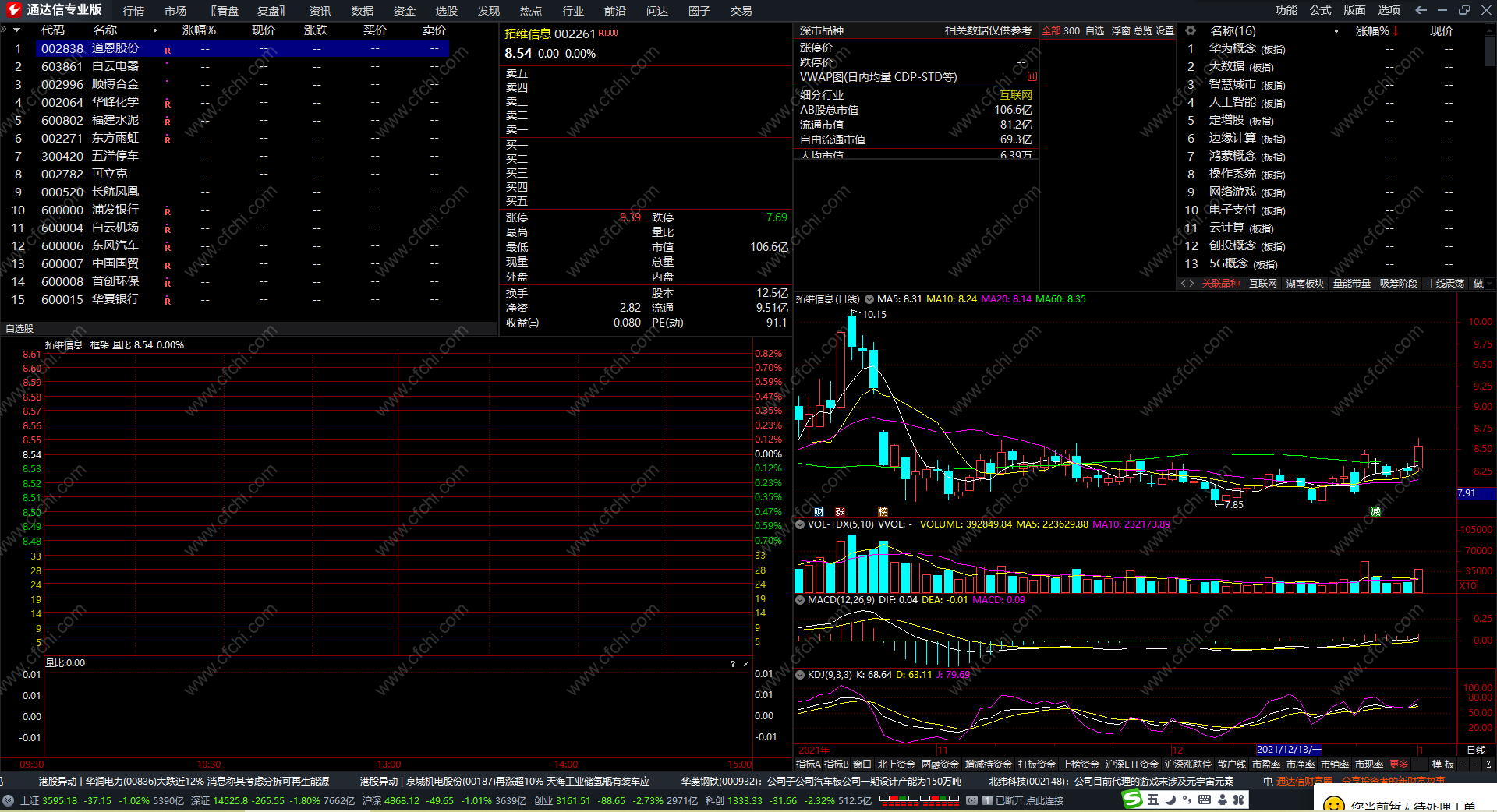Click the 2021/12/13 date marker on time axis
1497x812 pixels.
pyautogui.click(x=1289, y=750)
